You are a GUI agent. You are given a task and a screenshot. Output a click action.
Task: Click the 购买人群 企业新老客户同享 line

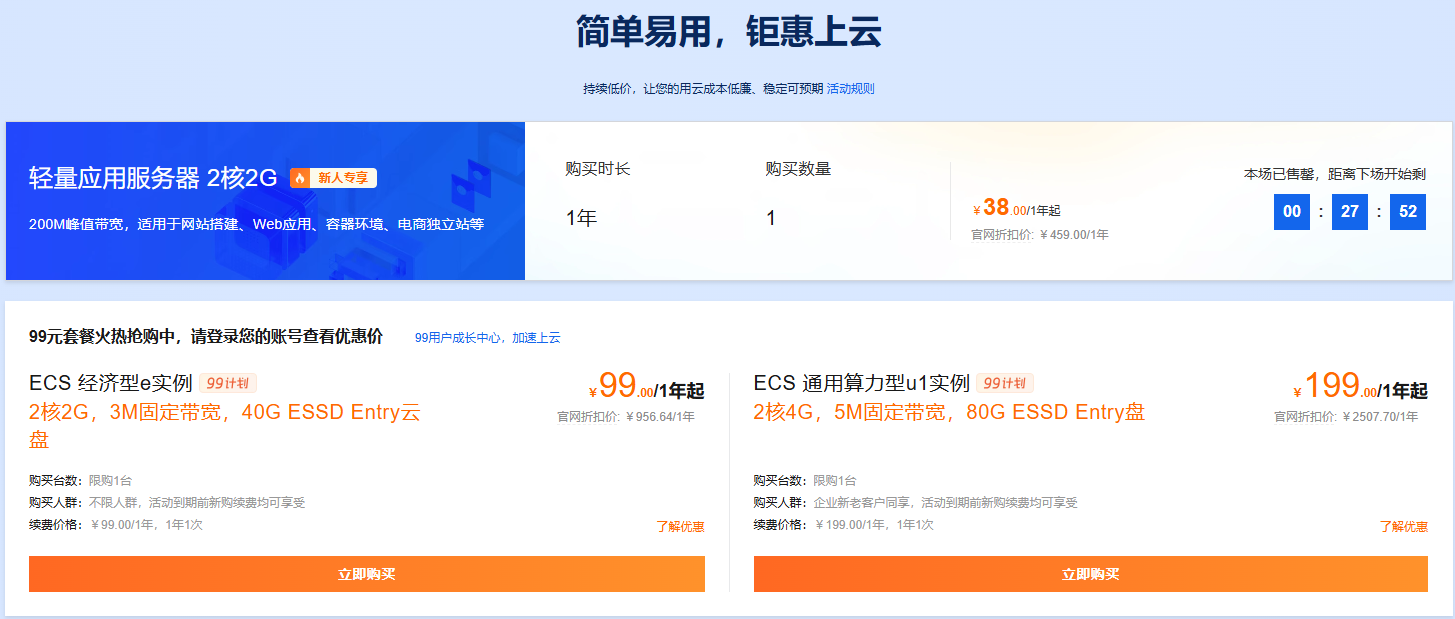pyautogui.click(x=916, y=503)
